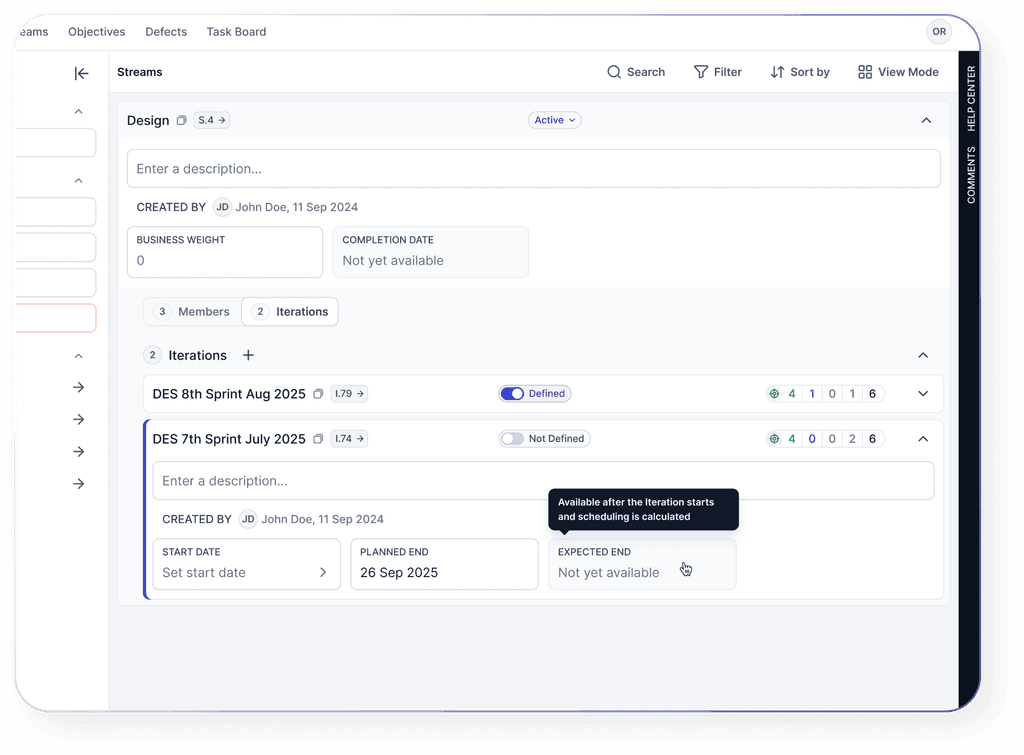This screenshot has height=755, width=1024.
Task: Open the Task Board menu item
Action: tap(236, 32)
